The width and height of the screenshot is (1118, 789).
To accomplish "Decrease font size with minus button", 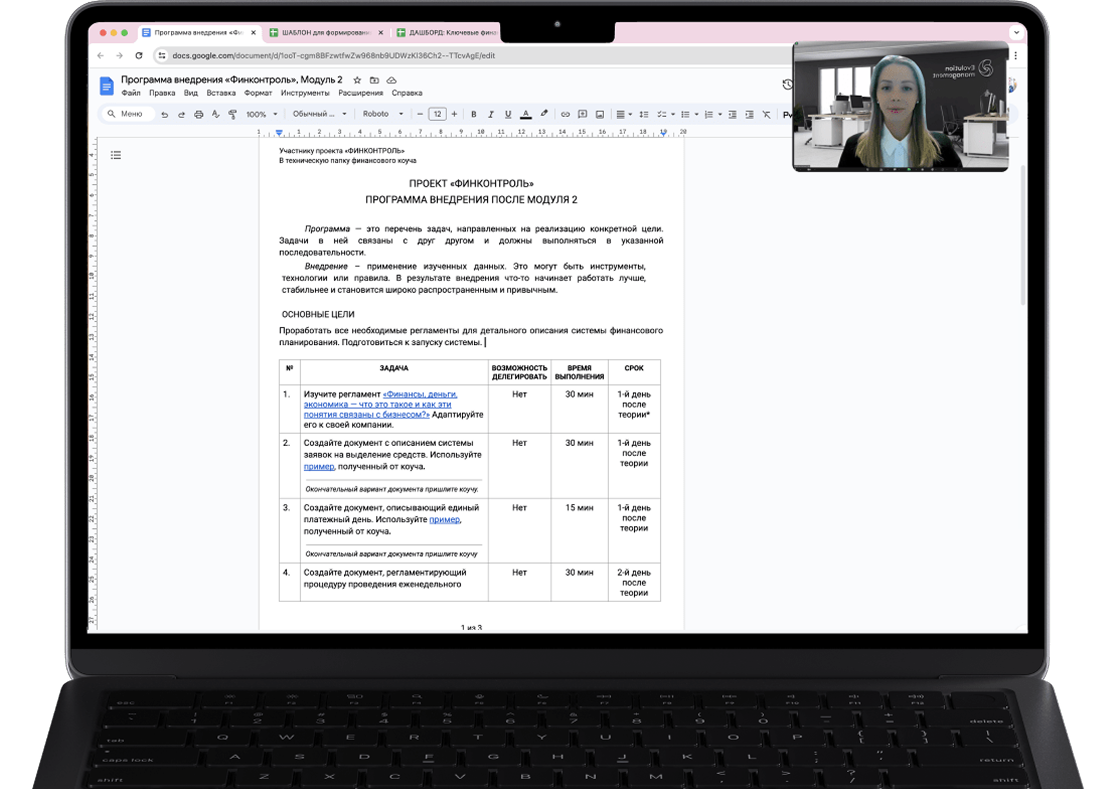I will [x=420, y=114].
